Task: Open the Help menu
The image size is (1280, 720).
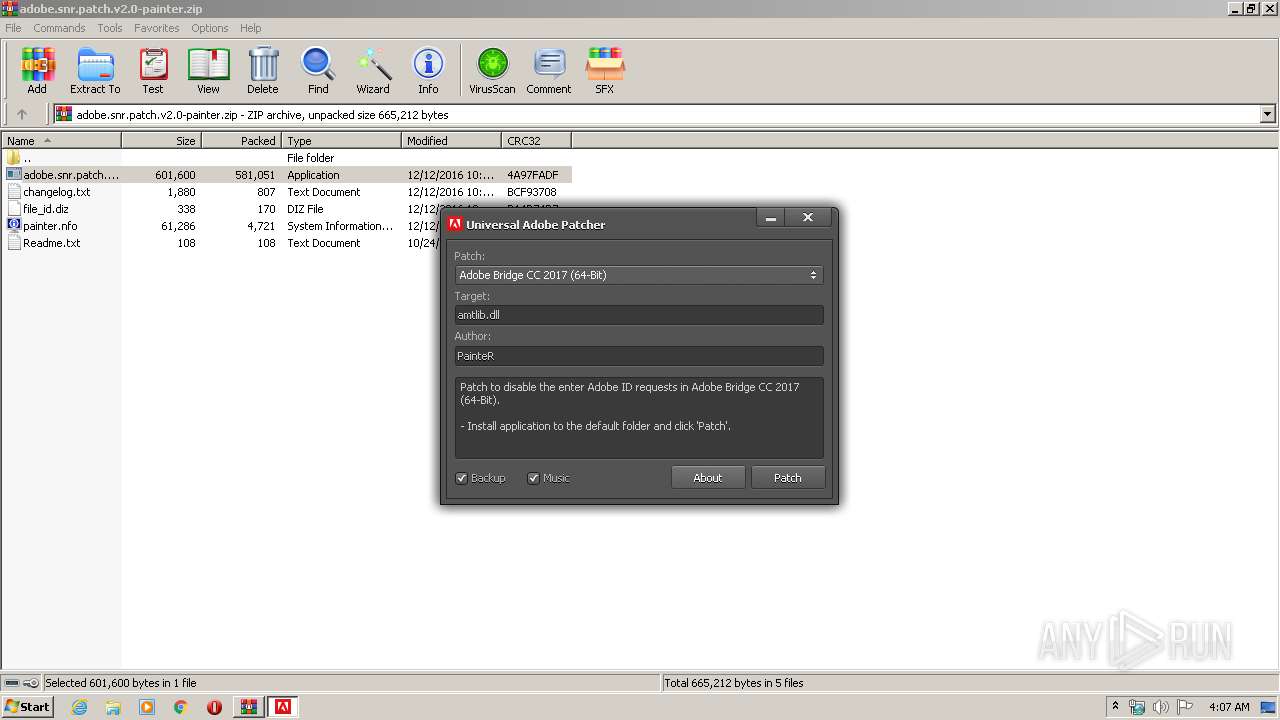Action: point(251,28)
